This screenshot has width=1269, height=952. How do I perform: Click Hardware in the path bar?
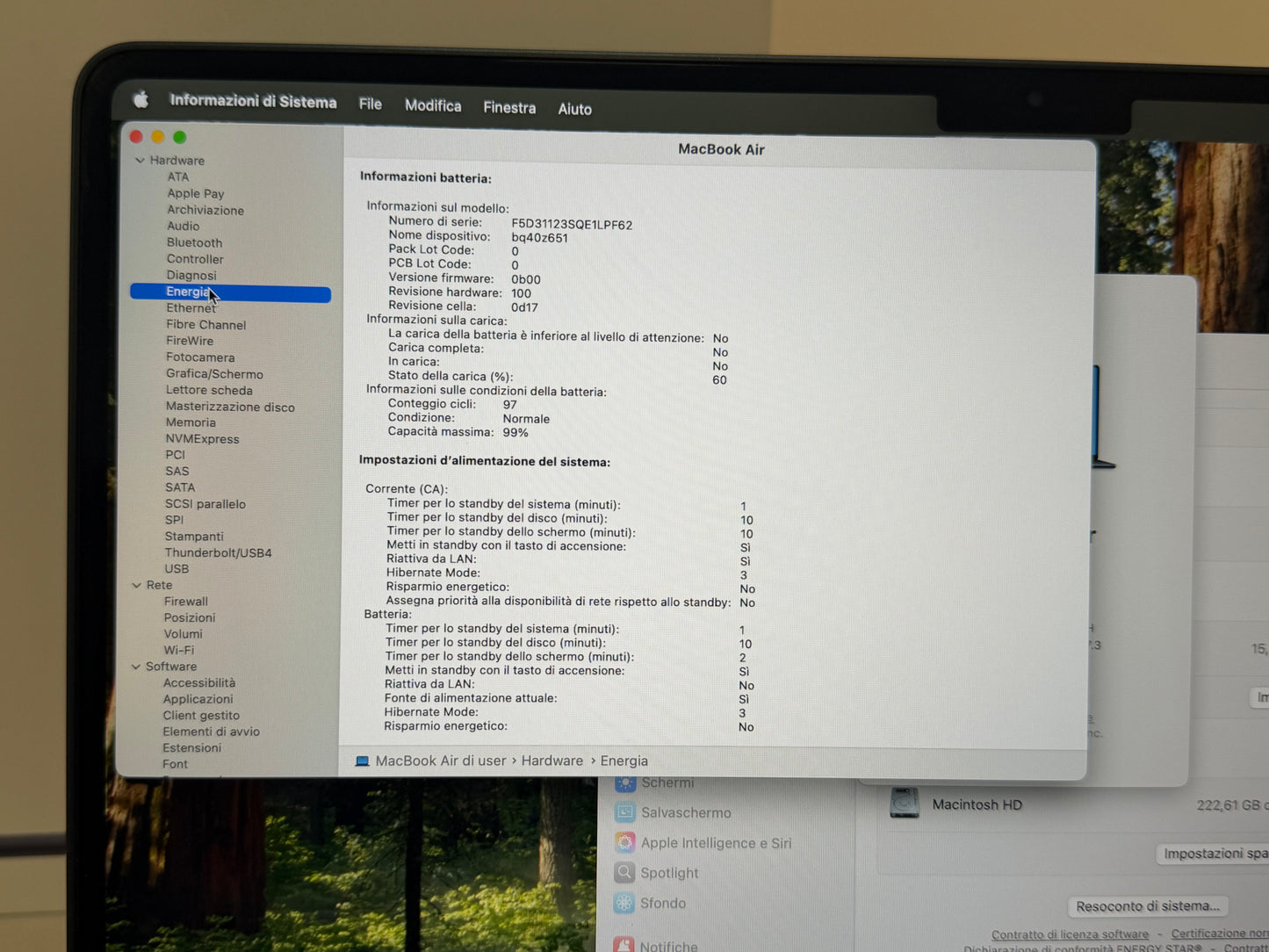552,761
